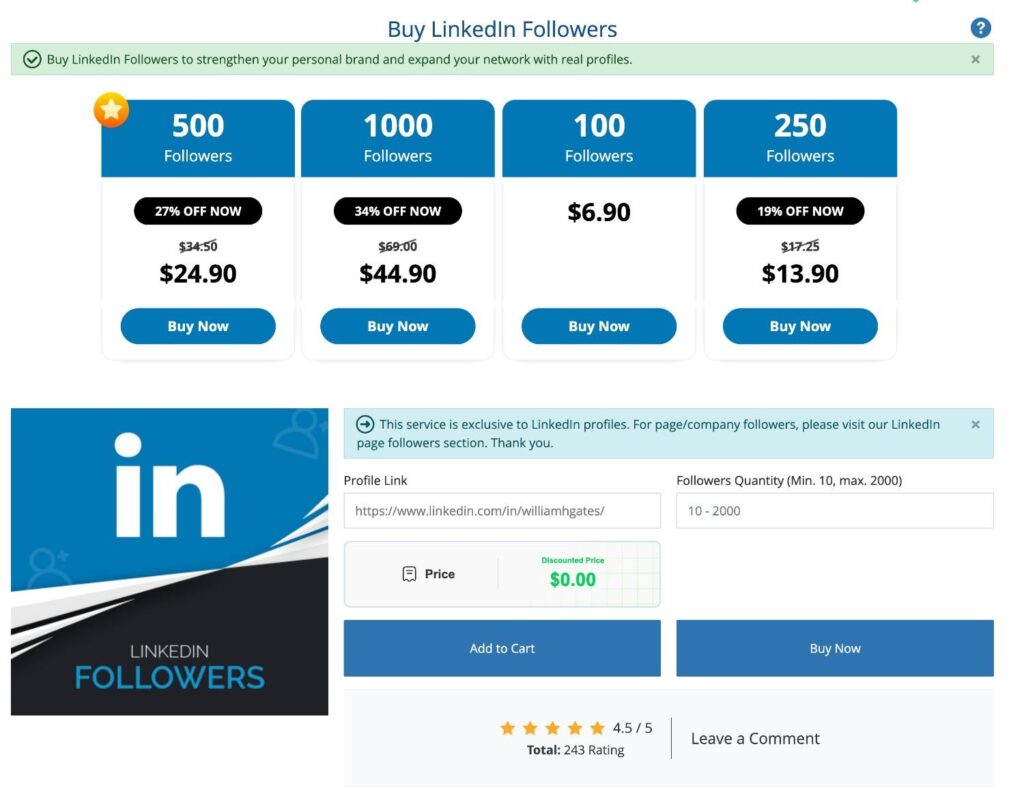Click the large Buy Now button beside Add to Cart
The height and width of the screenshot is (807, 1024).
tap(834, 648)
